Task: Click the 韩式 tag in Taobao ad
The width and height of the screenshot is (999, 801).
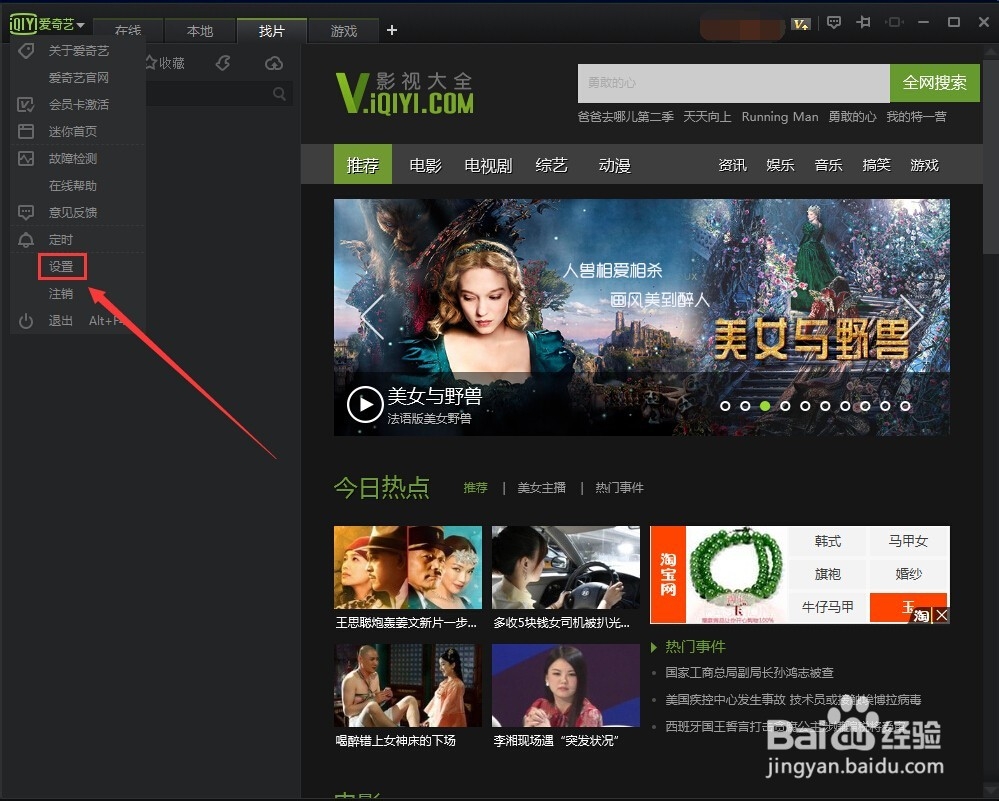Action: (x=828, y=541)
